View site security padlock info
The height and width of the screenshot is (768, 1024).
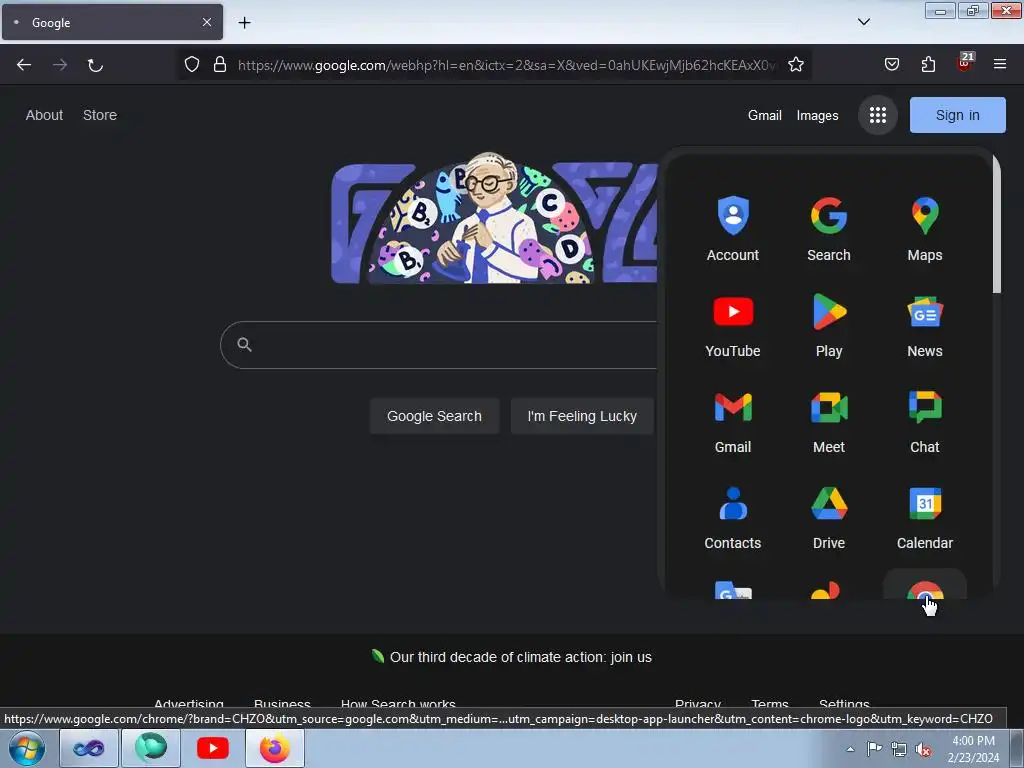pos(220,65)
